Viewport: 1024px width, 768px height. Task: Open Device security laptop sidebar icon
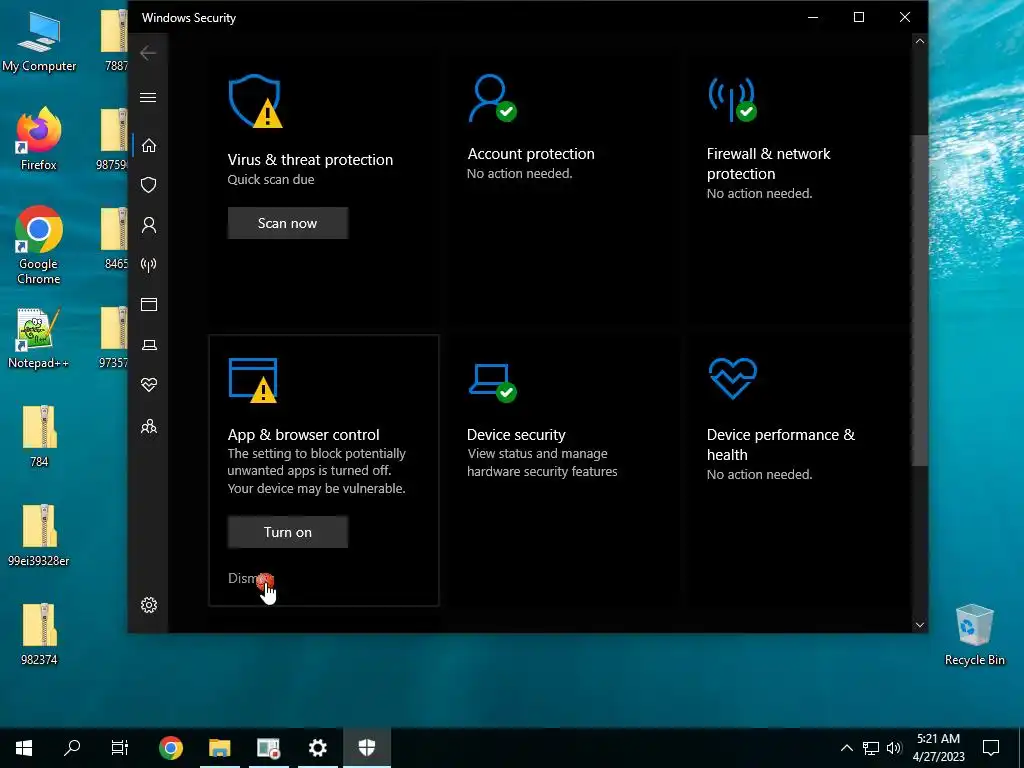tap(149, 345)
